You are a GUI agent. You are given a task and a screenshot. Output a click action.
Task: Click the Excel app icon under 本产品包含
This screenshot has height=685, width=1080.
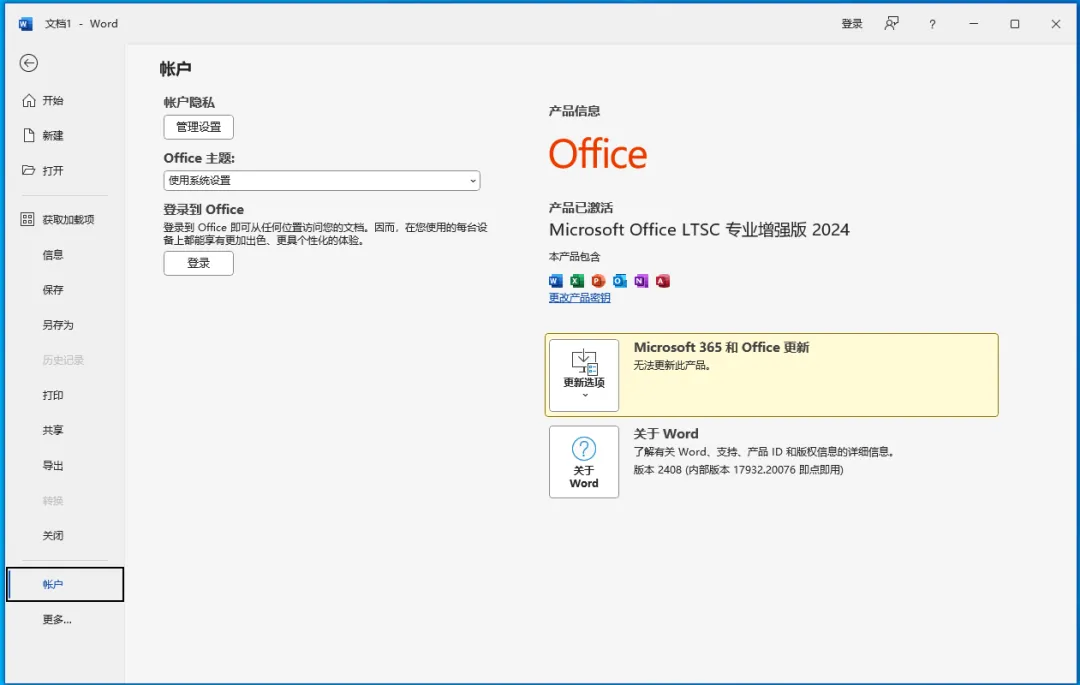pyautogui.click(x=577, y=281)
